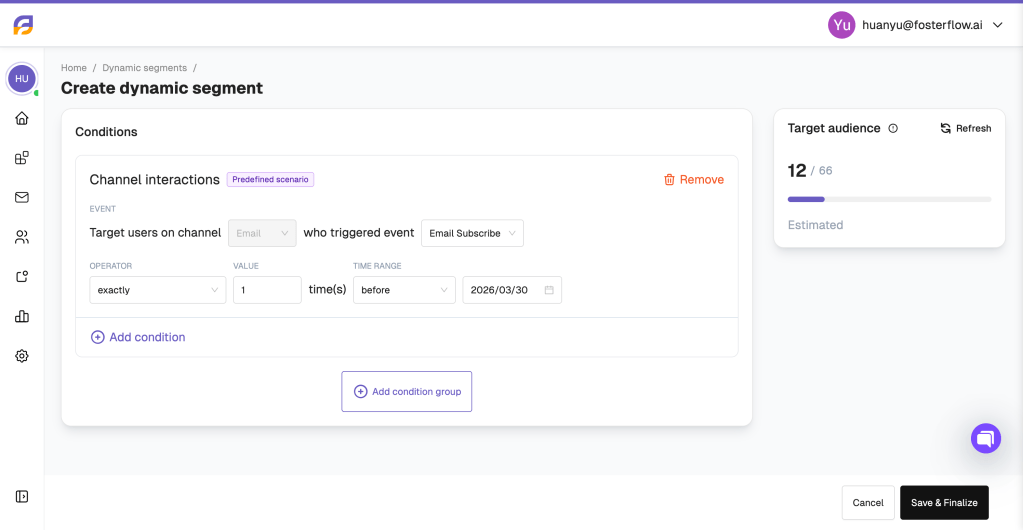The image size is (1023, 530).
Task: Open the calendar icon in date field
Action: click(549, 290)
